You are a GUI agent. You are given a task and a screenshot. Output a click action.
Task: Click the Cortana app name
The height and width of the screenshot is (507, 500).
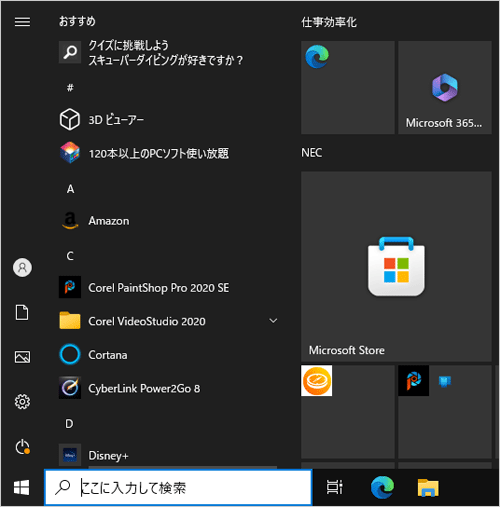point(108,355)
